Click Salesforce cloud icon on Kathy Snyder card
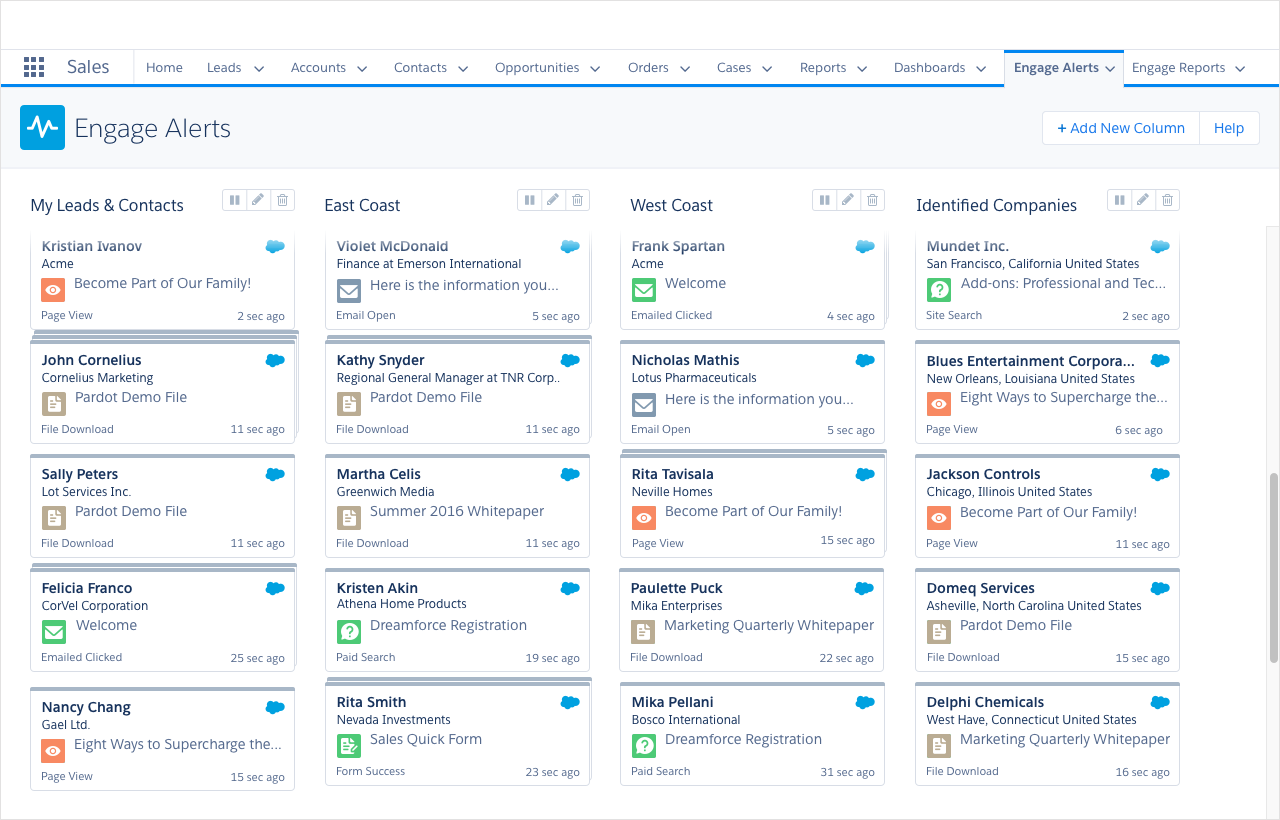Image resolution: width=1280 pixels, height=820 pixels. [570, 360]
